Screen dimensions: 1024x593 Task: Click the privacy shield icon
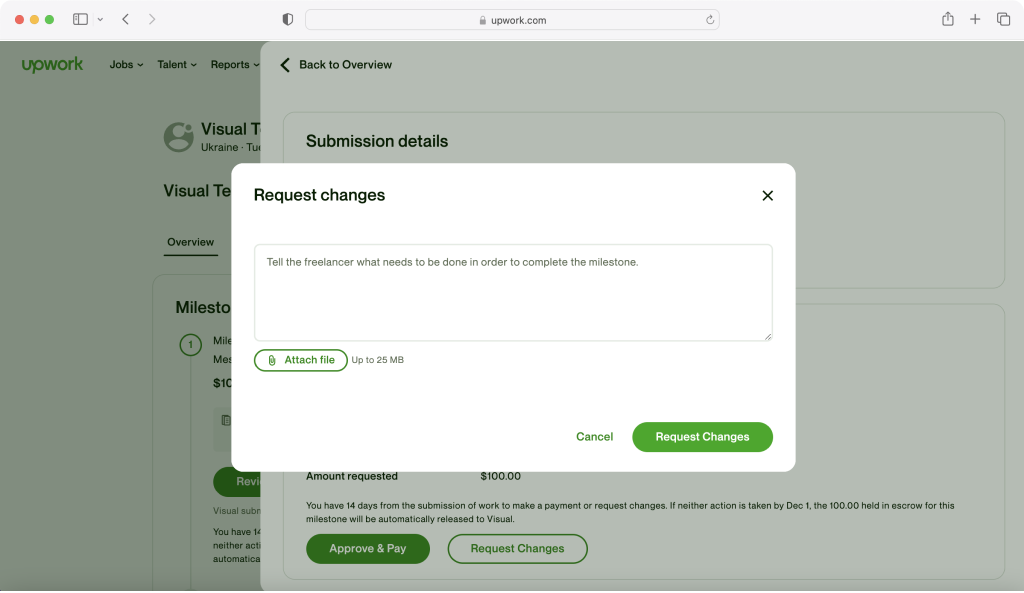(288, 19)
